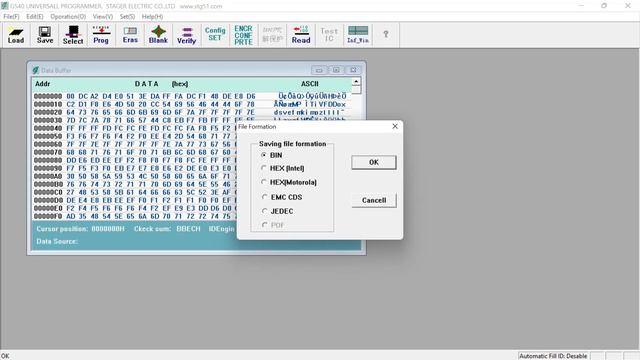Screen dimensions: 640x360
Task: Click the Read toolbar icon
Action: pyautogui.click(x=301, y=35)
